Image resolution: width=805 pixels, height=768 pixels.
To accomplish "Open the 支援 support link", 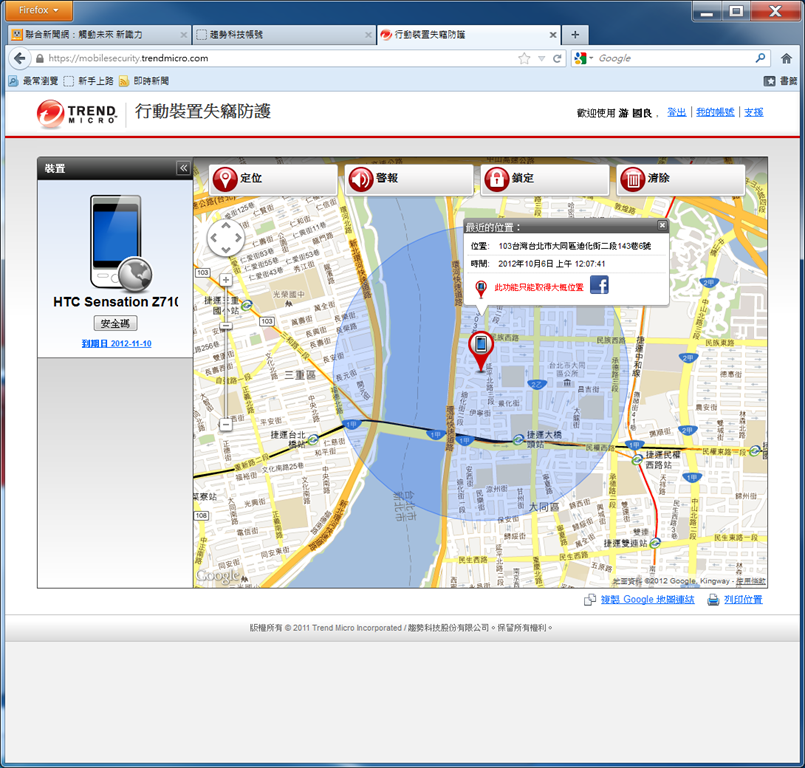I will [754, 112].
